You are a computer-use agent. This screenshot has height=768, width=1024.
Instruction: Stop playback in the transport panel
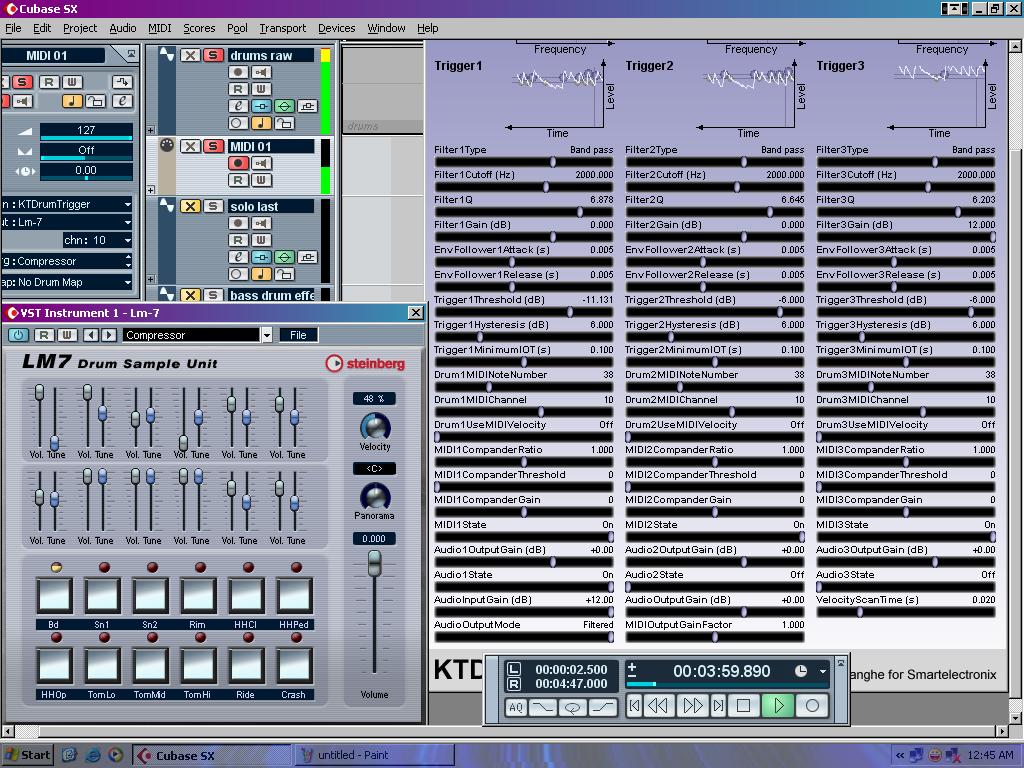coord(743,706)
